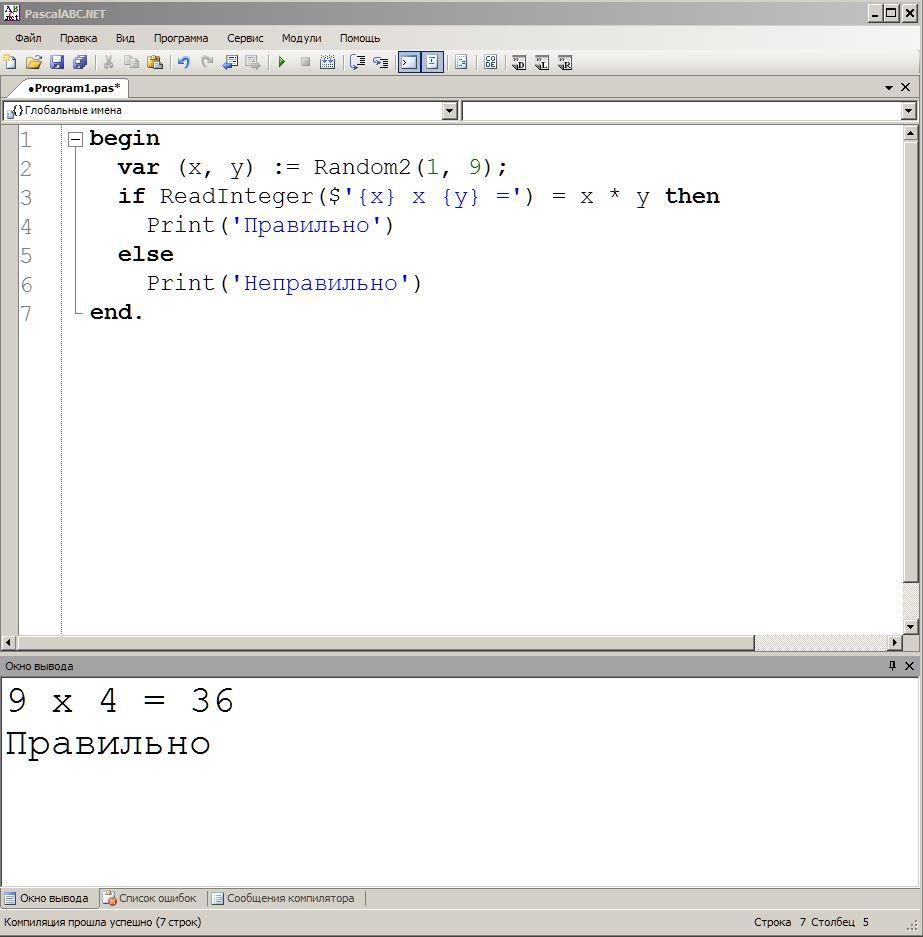923x937 pixels.
Task: Click the Save all files icon
Action: pyautogui.click(x=80, y=62)
